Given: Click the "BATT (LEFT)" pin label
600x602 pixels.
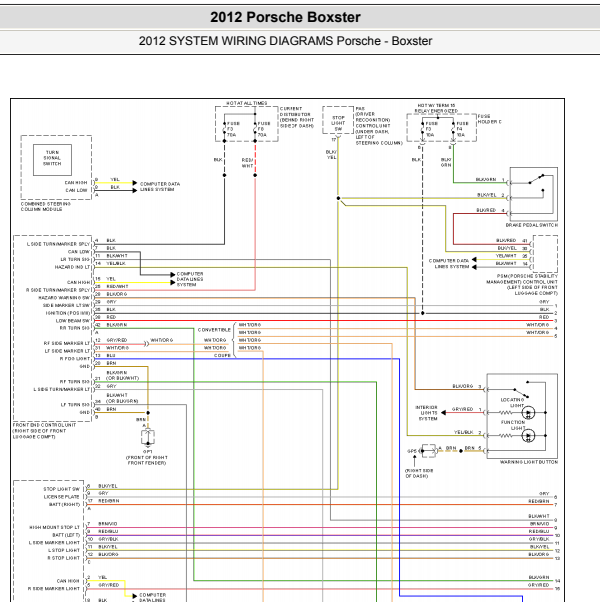Looking at the screenshot, I should coord(66,535).
